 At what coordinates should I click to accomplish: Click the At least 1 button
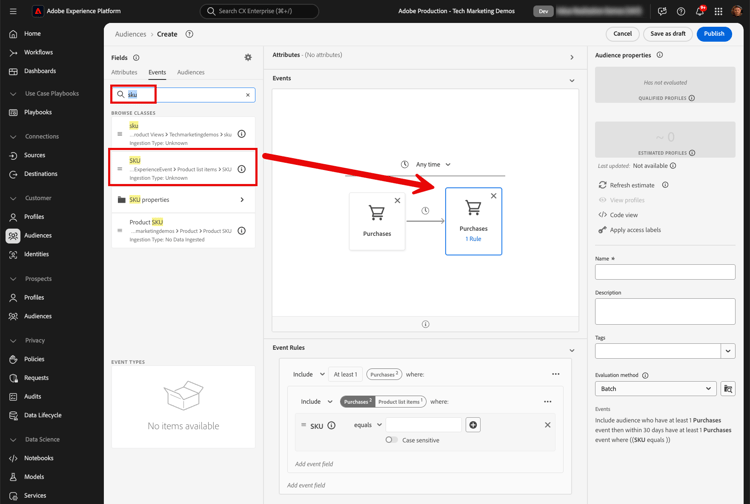click(345, 374)
